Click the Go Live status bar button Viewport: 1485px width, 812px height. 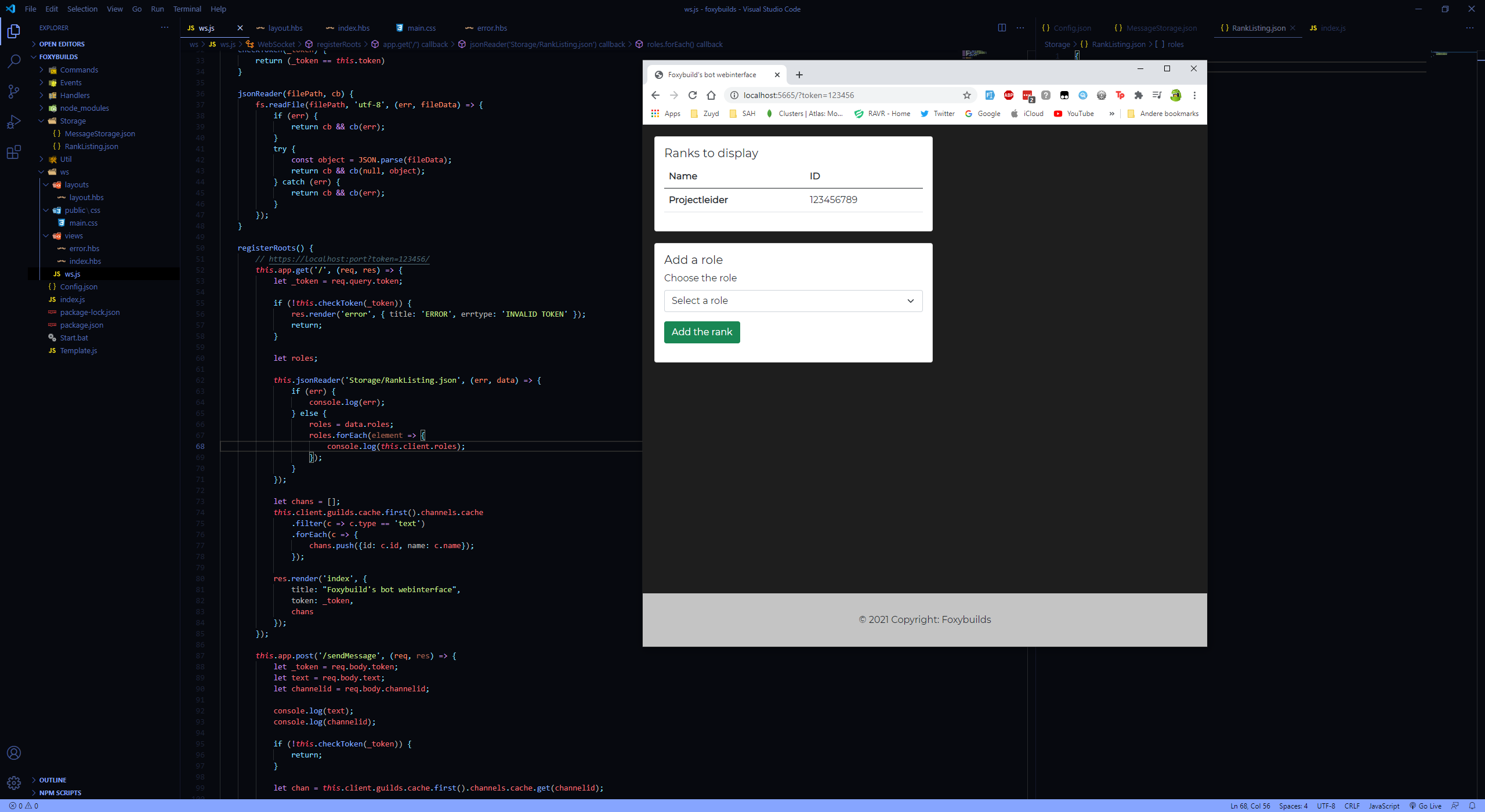1425,806
